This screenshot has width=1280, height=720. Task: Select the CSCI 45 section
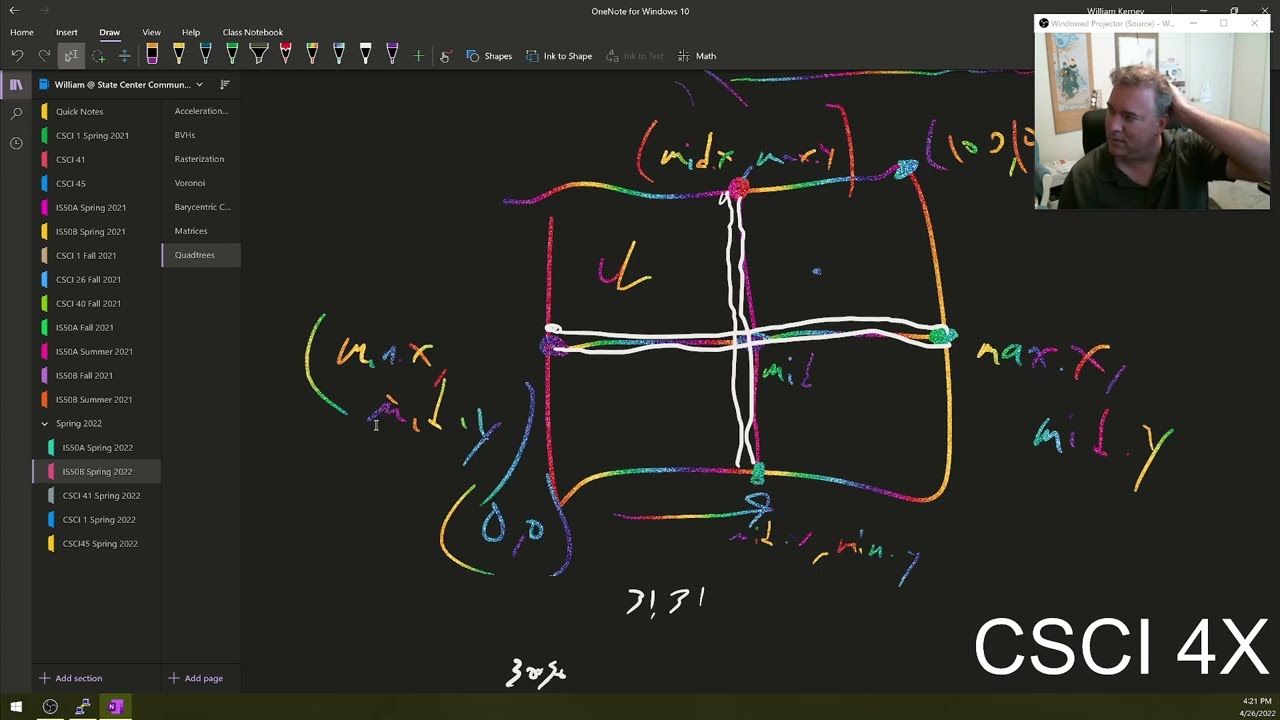coord(97,183)
